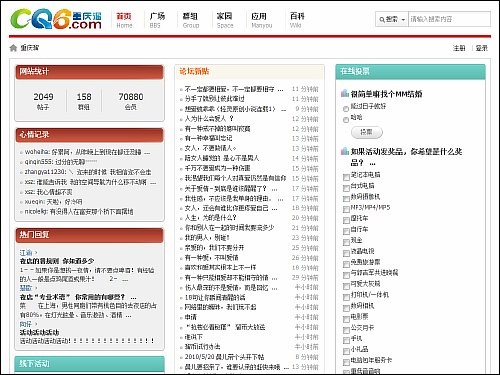The width and height of the screenshot is (500, 375).
Task: Select the 哈哈 radio option
Action: pos(346,120)
